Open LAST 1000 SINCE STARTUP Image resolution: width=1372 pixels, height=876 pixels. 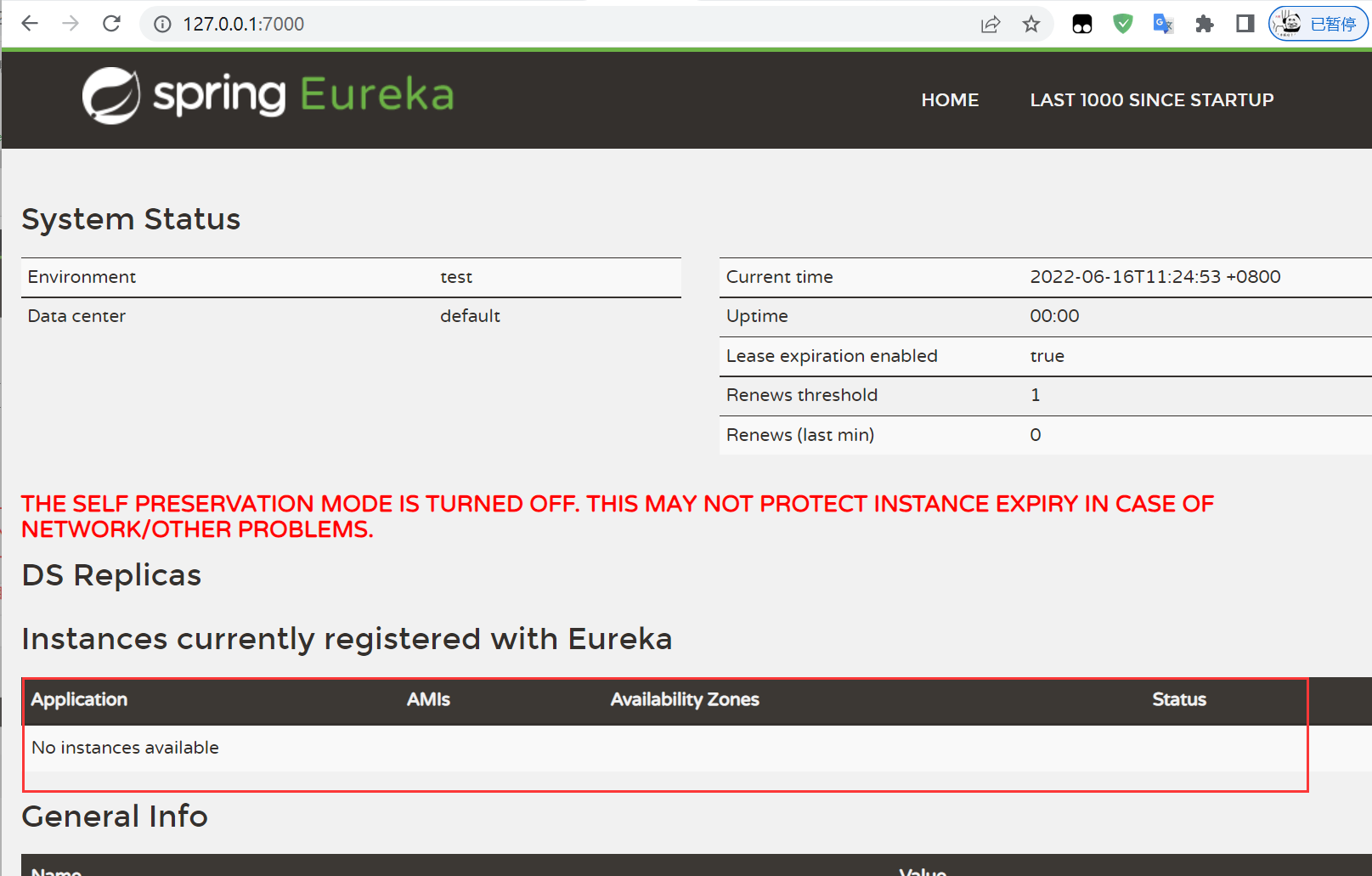(1152, 100)
